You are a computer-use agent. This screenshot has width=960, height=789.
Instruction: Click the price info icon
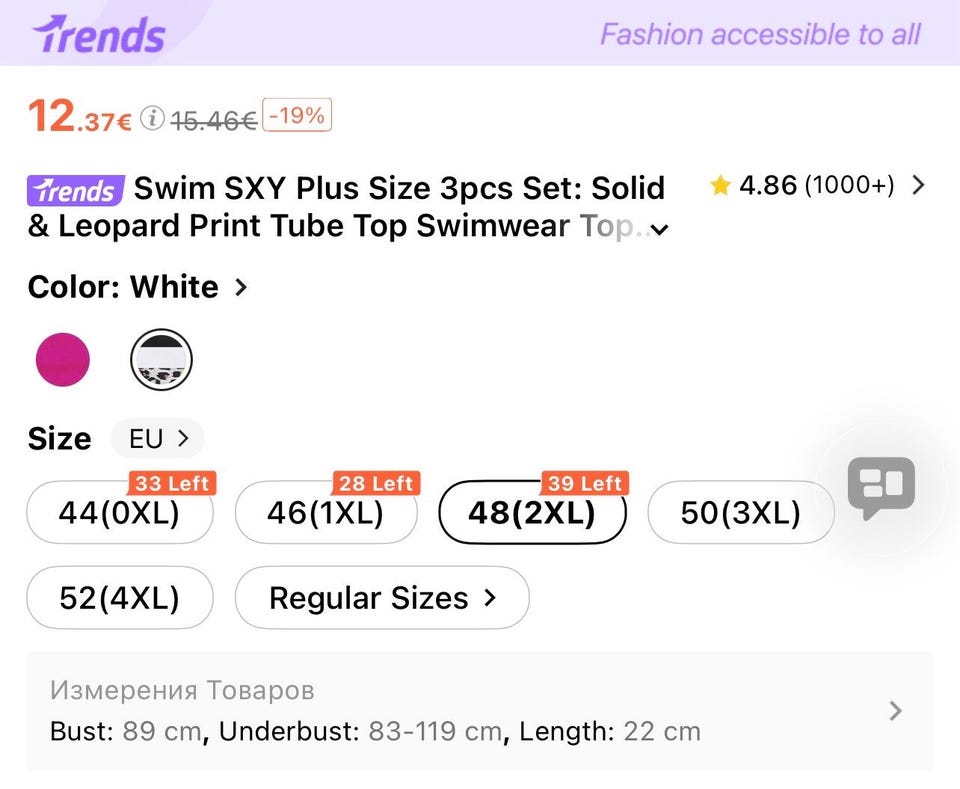point(152,119)
